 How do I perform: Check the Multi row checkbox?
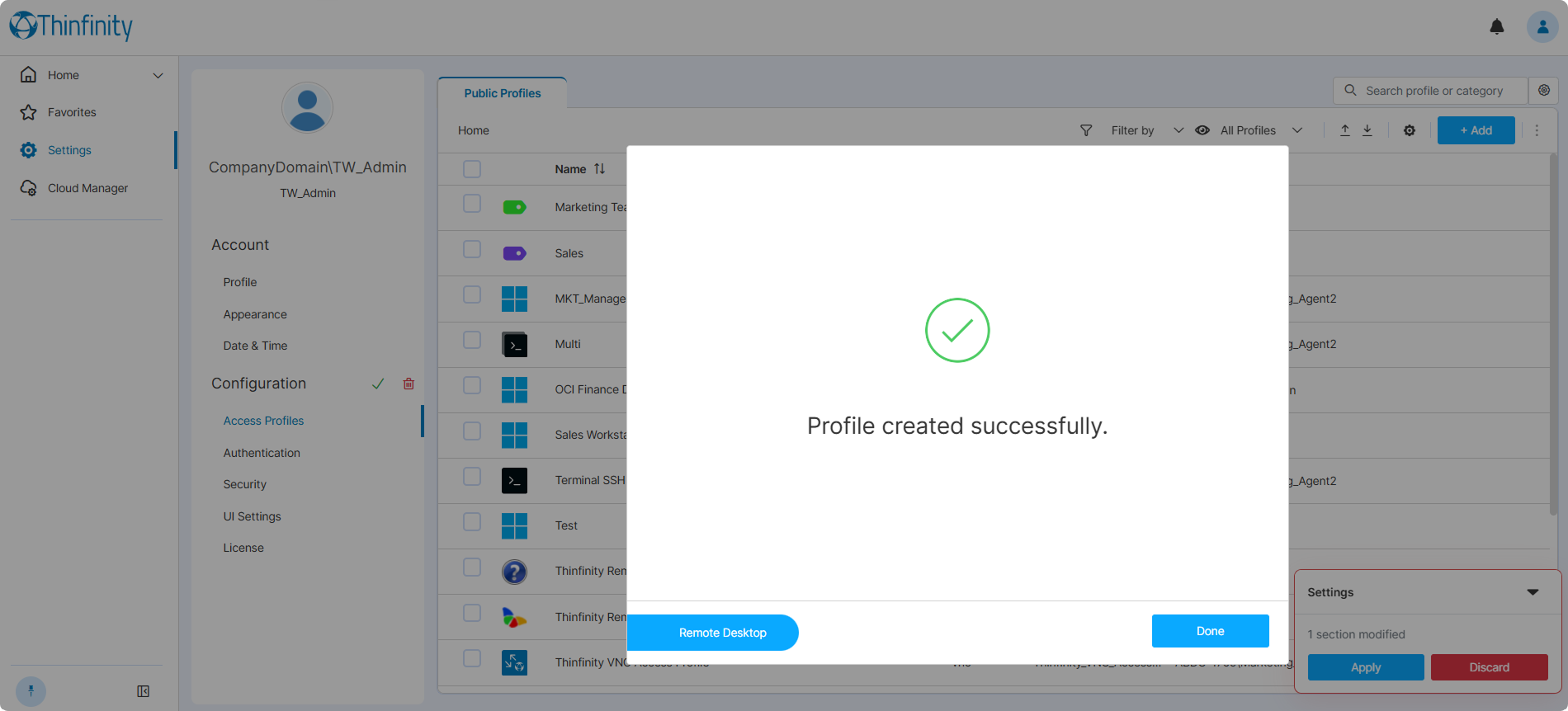(472, 340)
